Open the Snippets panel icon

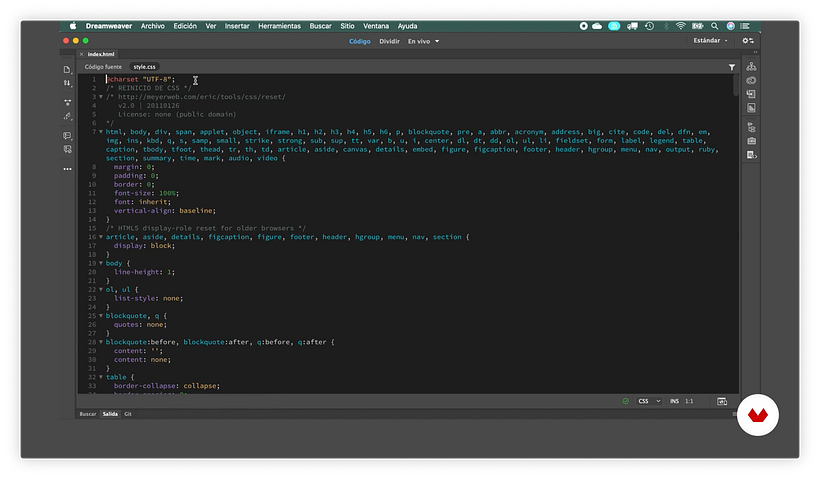pyautogui.click(x=751, y=155)
